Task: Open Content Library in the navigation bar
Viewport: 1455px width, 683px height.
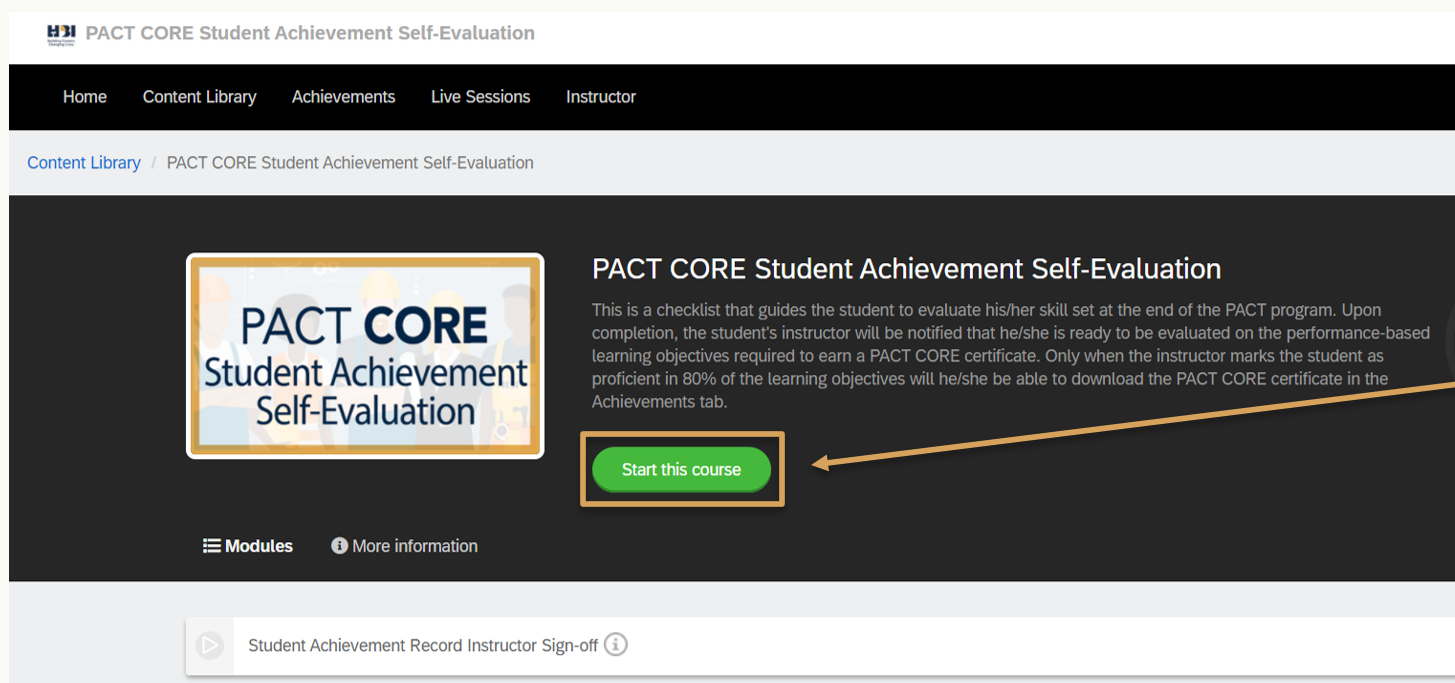Action: coord(200,97)
